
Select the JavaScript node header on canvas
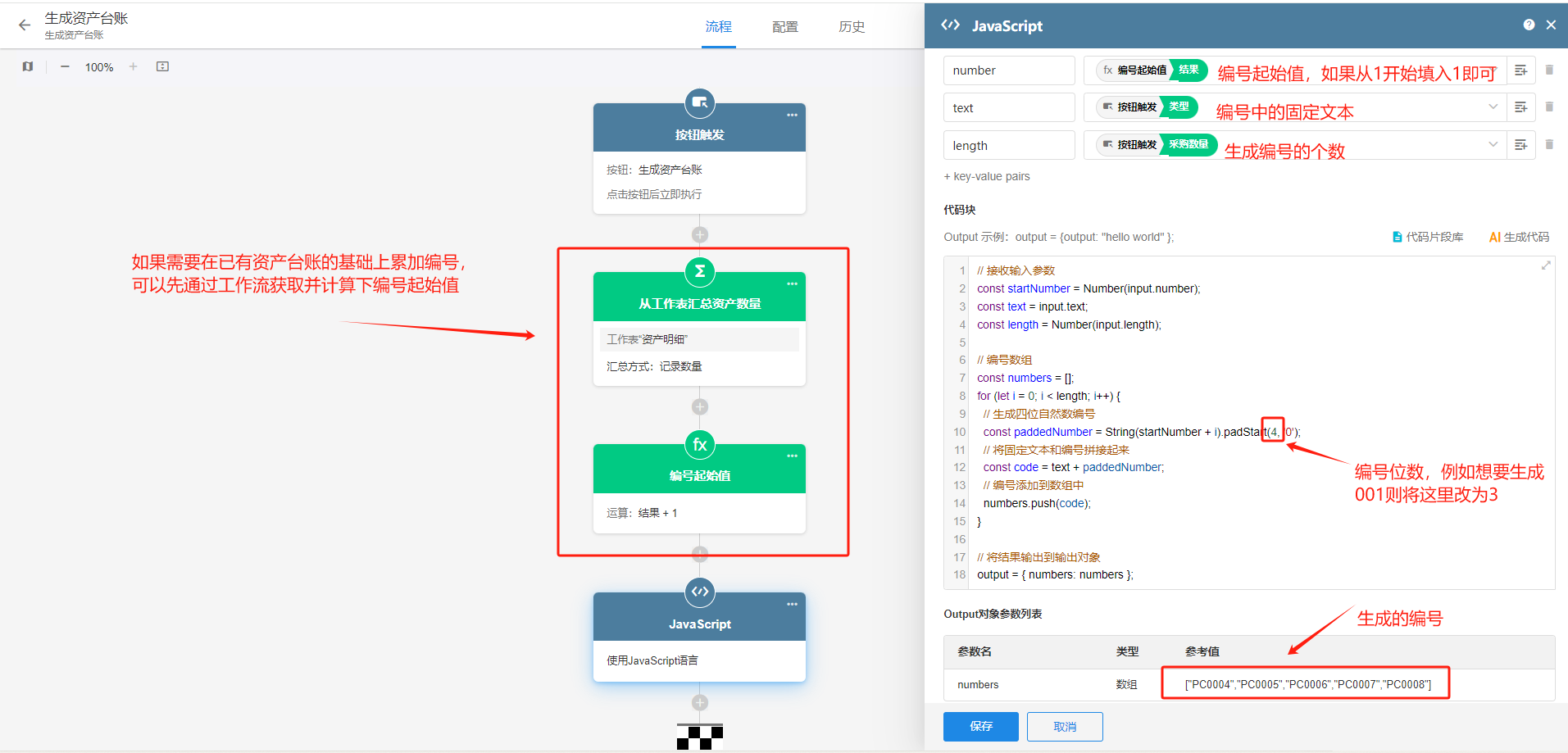[x=700, y=617]
